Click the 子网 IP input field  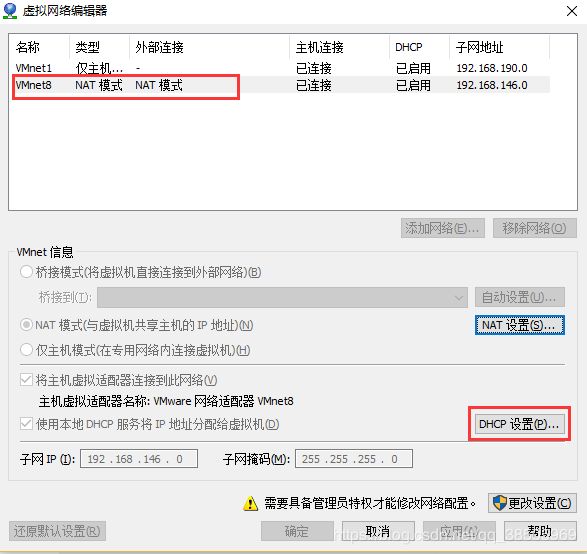click(139, 459)
